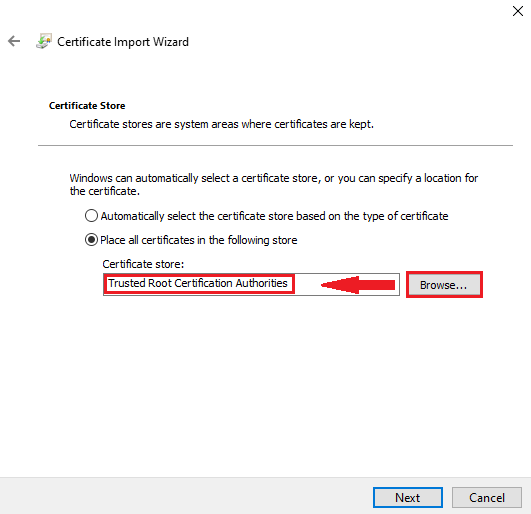Select the Place all certificates radio circle
The image size is (531, 514).
91,240
